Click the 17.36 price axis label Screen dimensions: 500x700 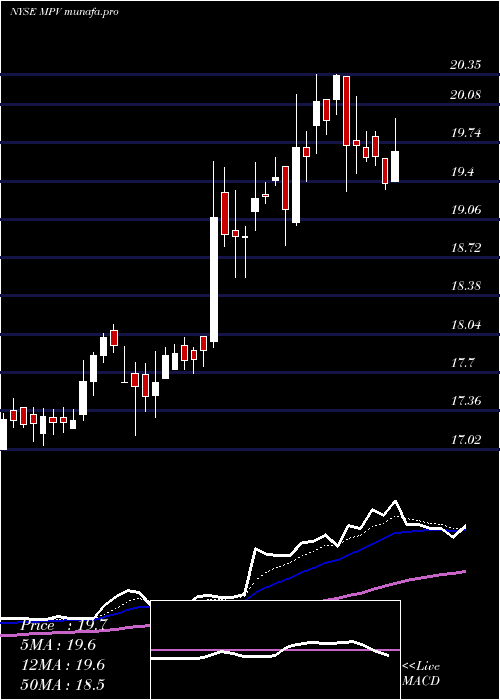tap(466, 401)
